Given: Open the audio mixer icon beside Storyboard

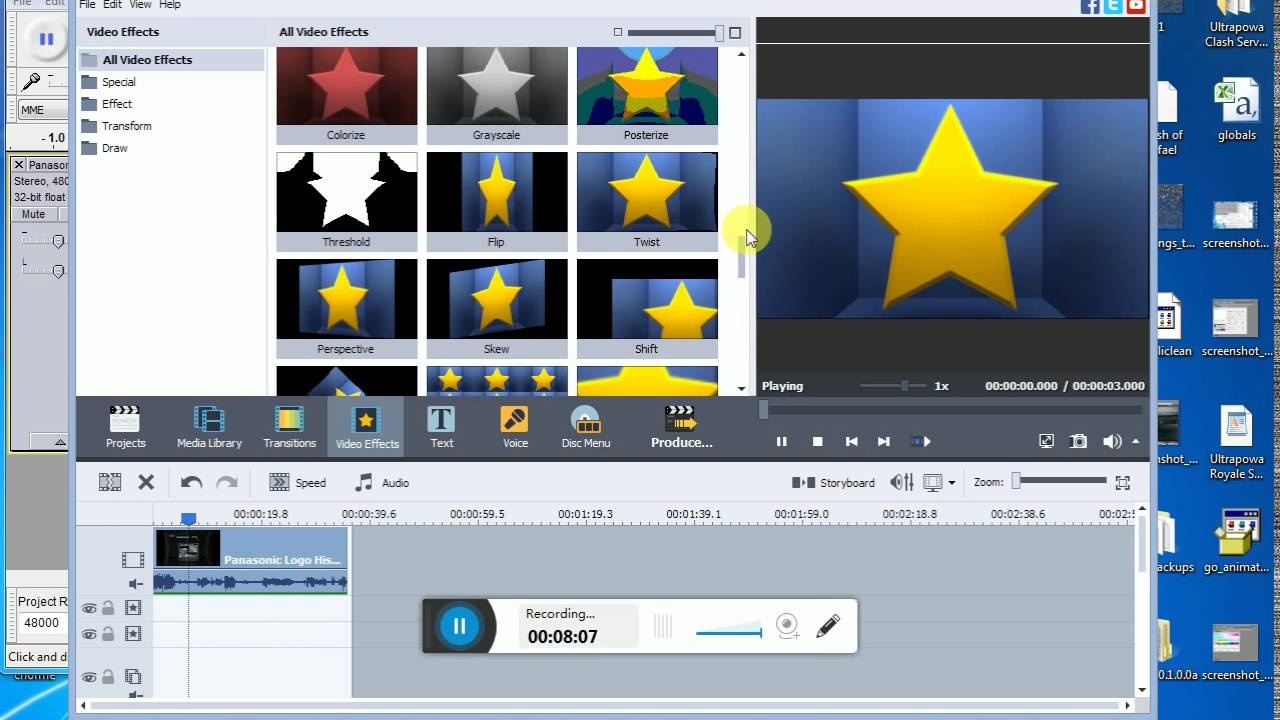Looking at the screenshot, I should [902, 482].
